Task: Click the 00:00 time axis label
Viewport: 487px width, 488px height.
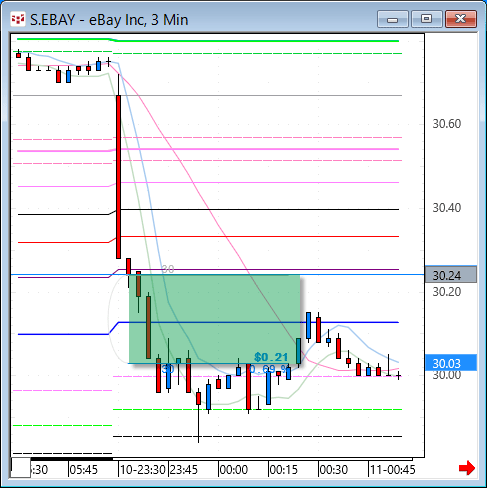Action: (x=234, y=470)
